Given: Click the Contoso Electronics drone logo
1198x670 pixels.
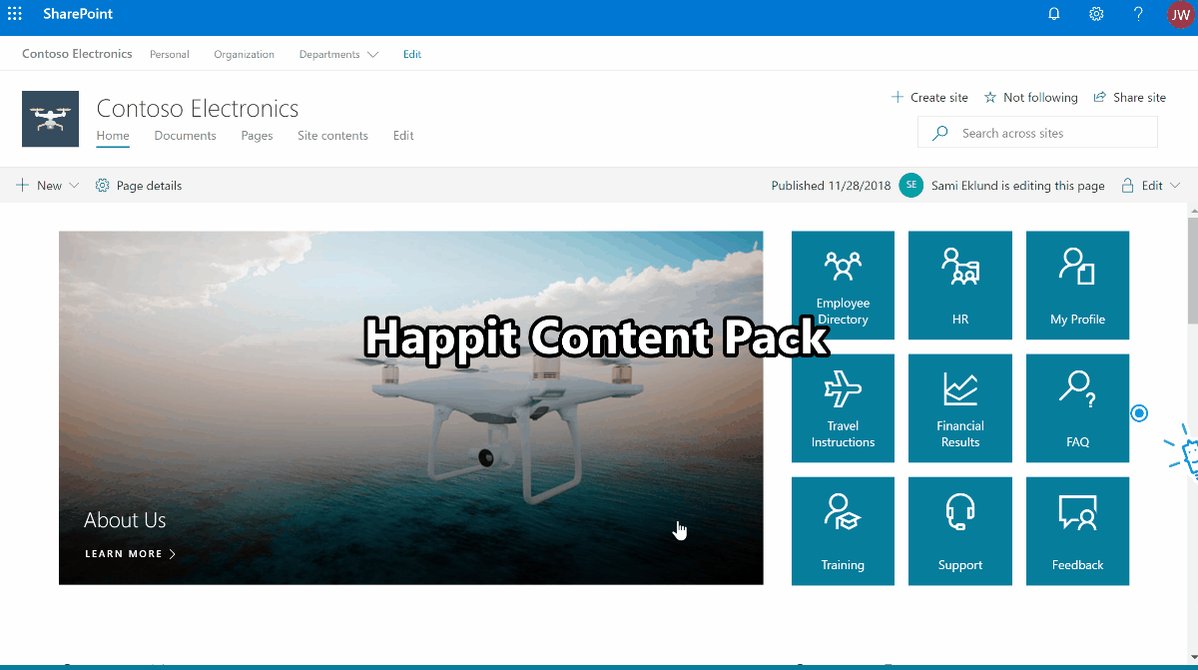Looking at the screenshot, I should tap(50, 119).
